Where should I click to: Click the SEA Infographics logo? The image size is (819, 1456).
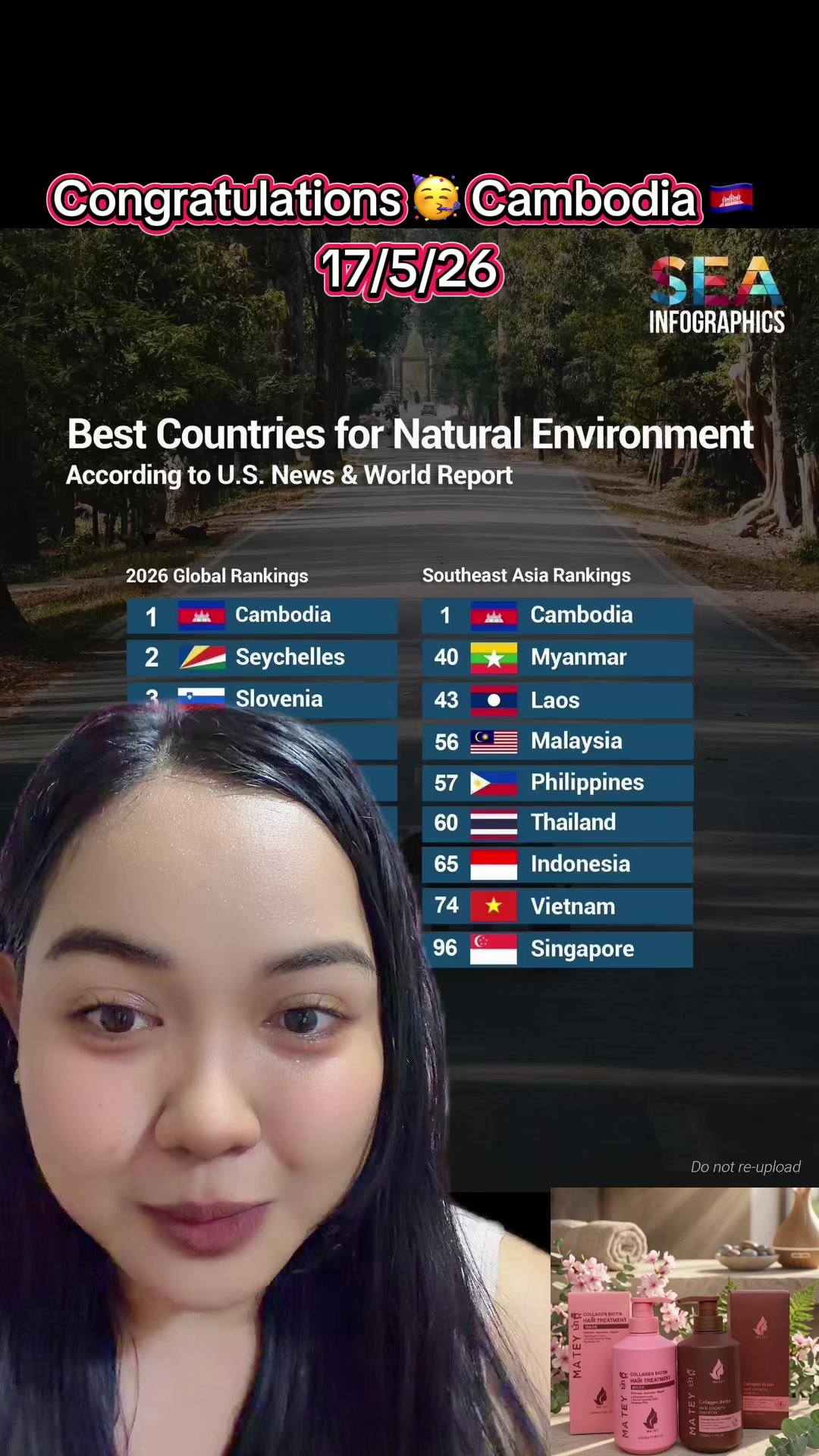coord(717,295)
